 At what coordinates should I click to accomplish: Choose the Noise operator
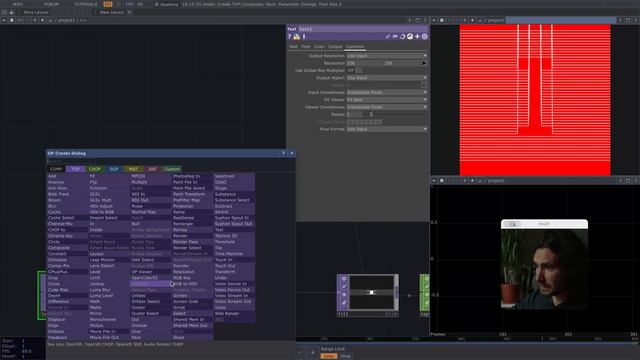150,206
